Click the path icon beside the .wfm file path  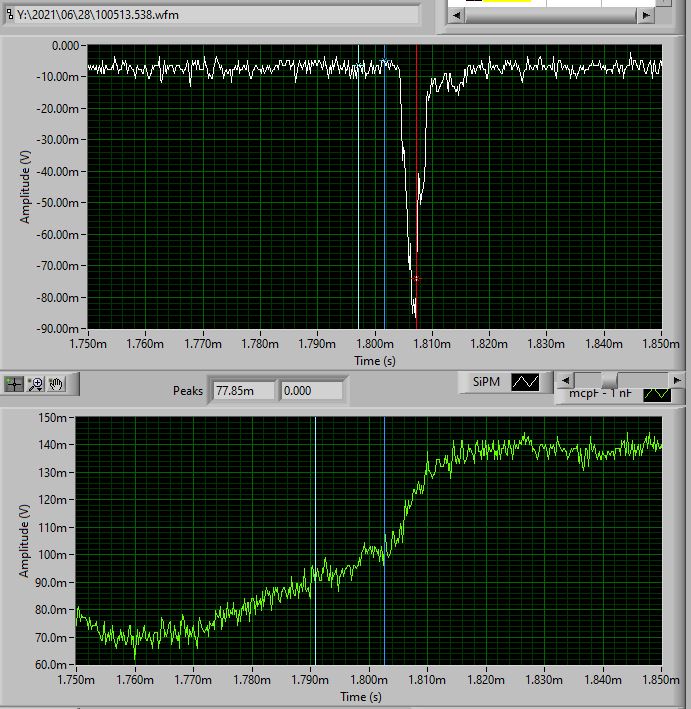(9, 14)
